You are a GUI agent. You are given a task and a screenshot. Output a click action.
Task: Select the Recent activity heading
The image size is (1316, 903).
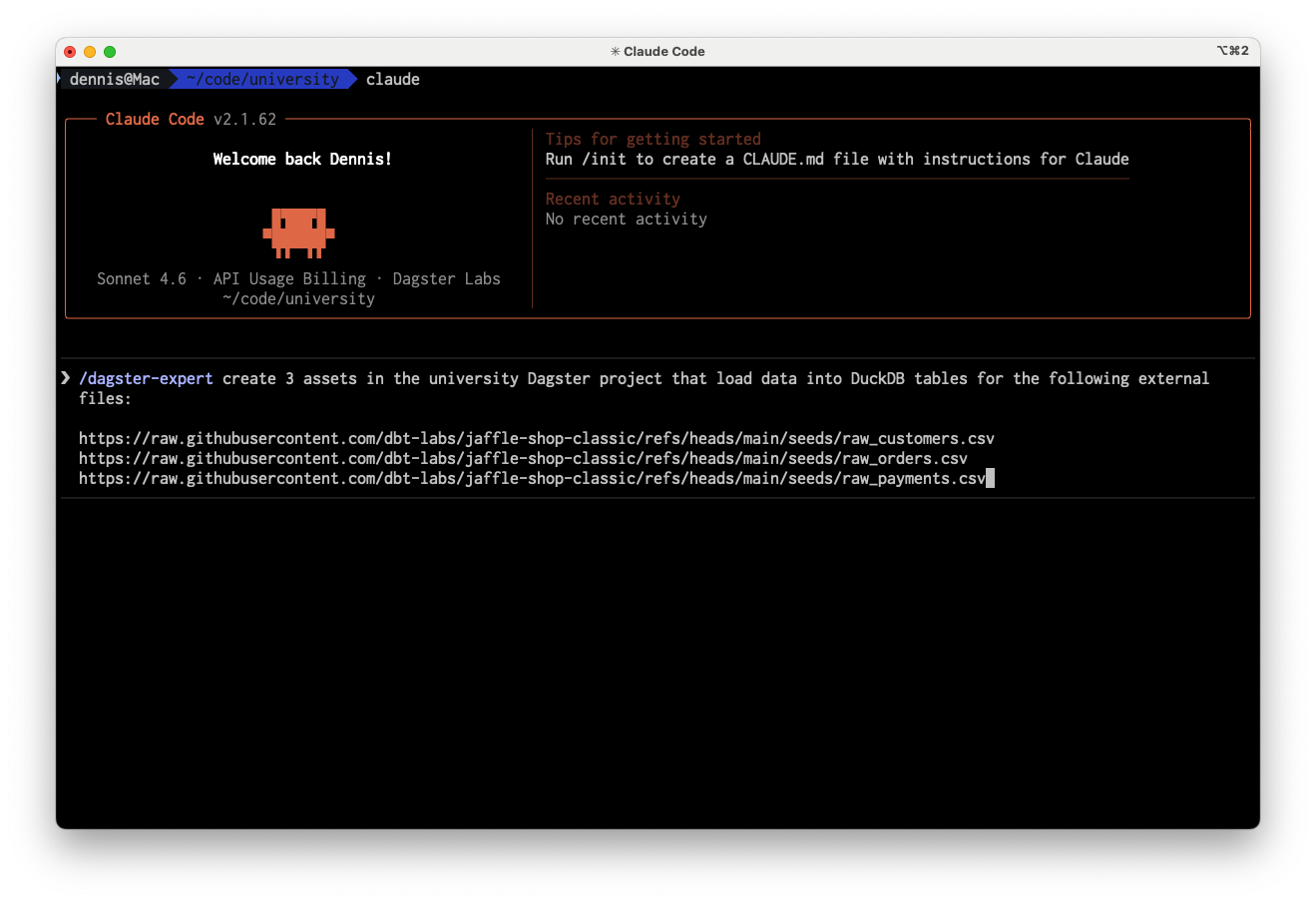click(613, 199)
